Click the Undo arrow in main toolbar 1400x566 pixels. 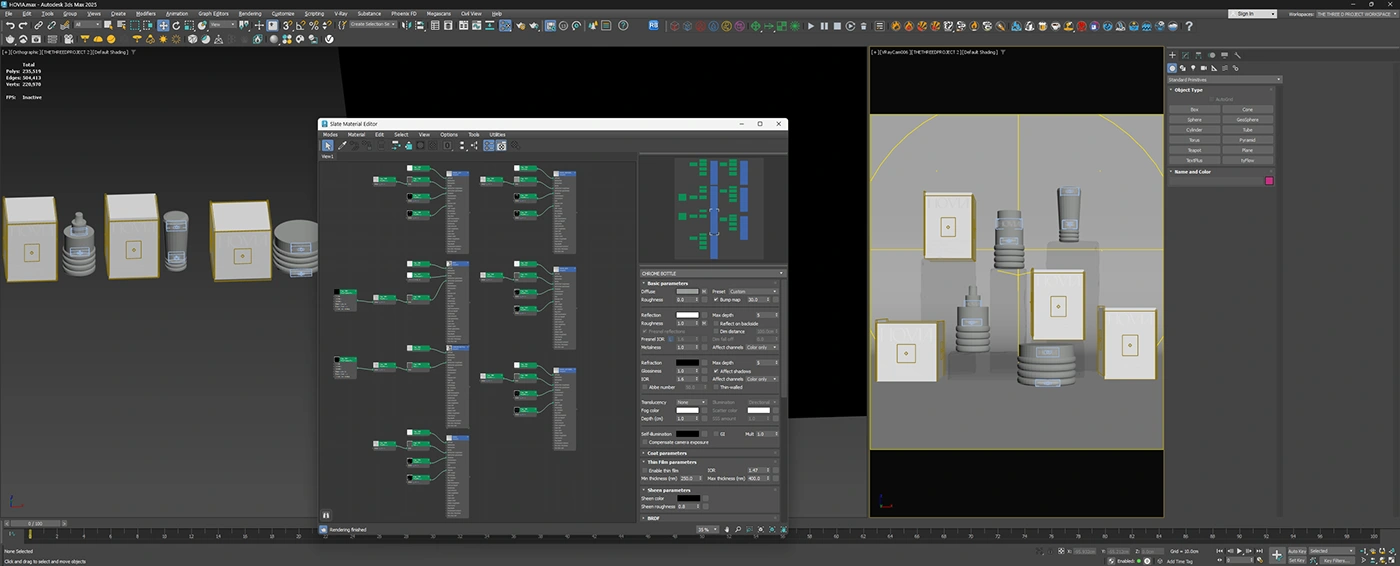tap(10, 26)
